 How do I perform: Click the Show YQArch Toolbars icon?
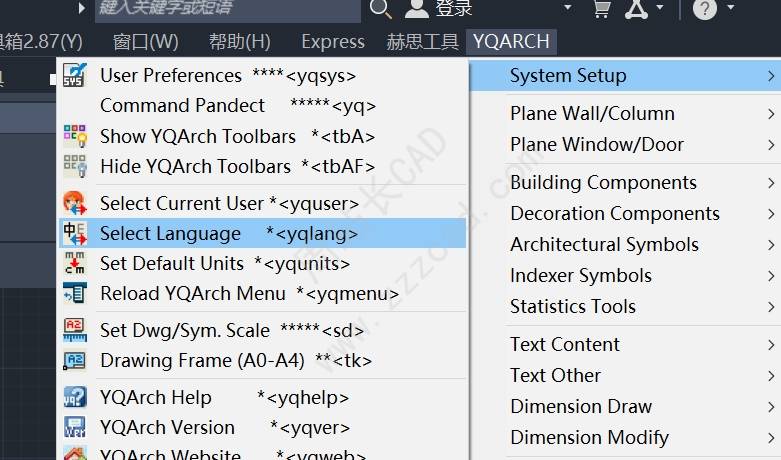coord(75,136)
